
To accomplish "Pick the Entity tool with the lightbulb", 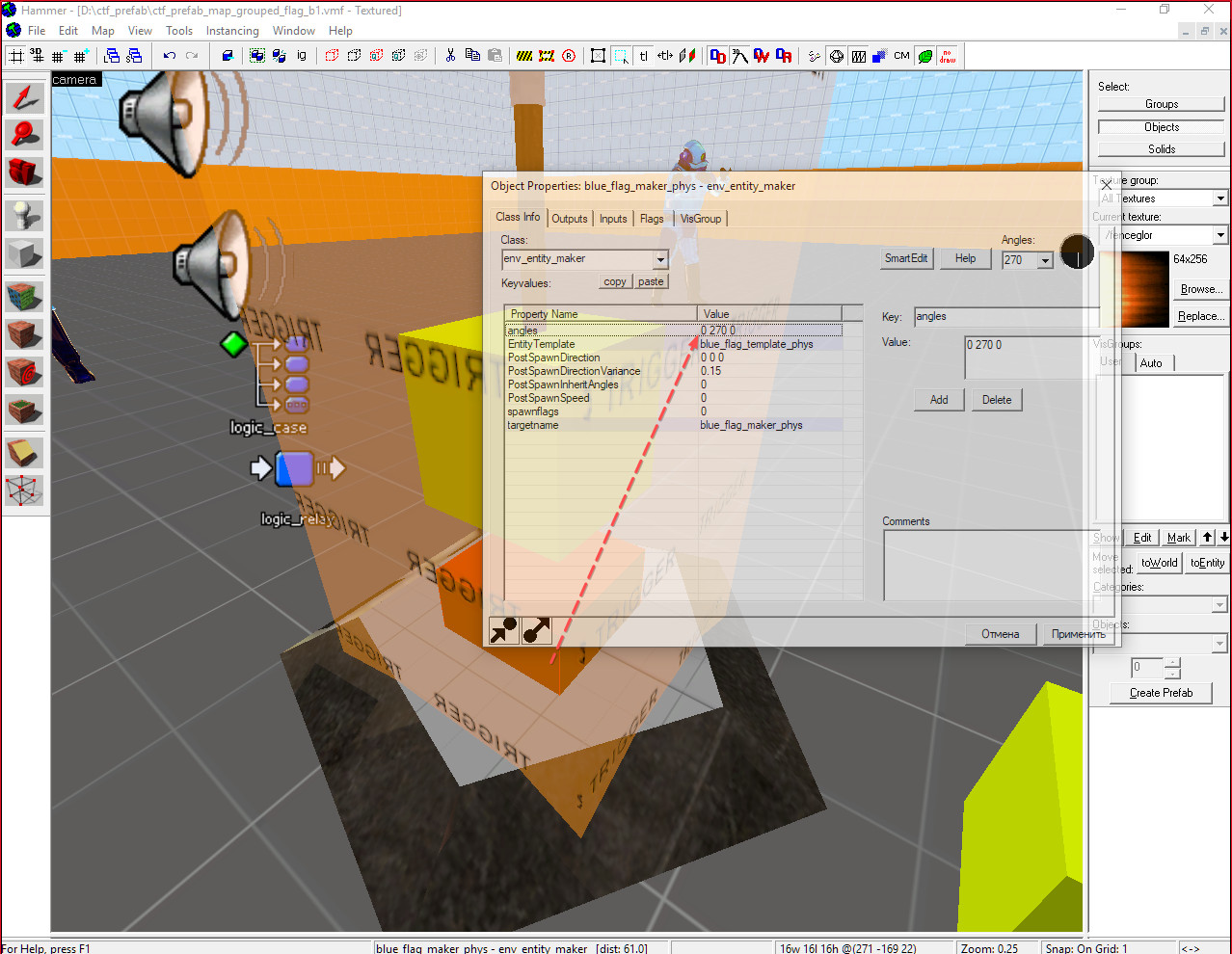I will (25, 215).
